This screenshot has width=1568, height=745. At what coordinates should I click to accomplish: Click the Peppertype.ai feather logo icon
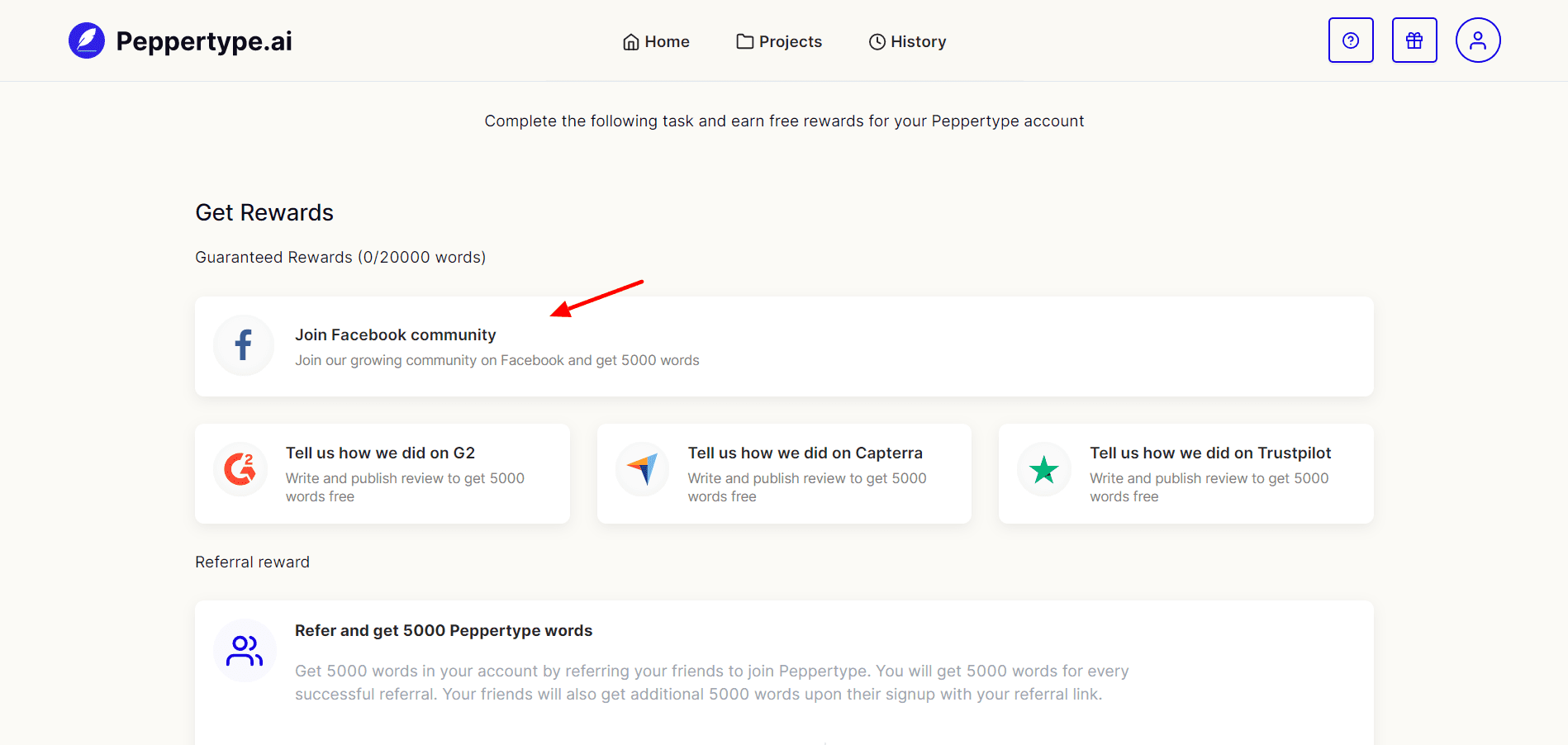pos(87,40)
